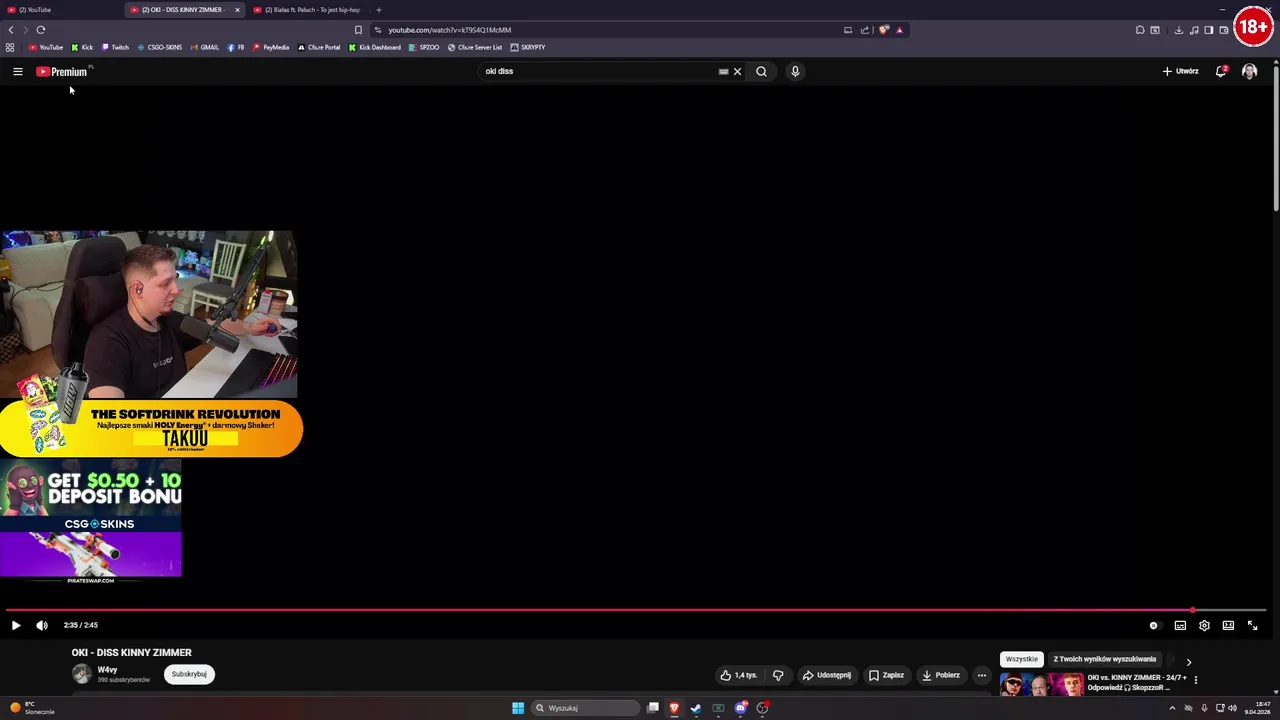
Task: Open media control music note icon
Action: pyautogui.click(x=1194, y=30)
